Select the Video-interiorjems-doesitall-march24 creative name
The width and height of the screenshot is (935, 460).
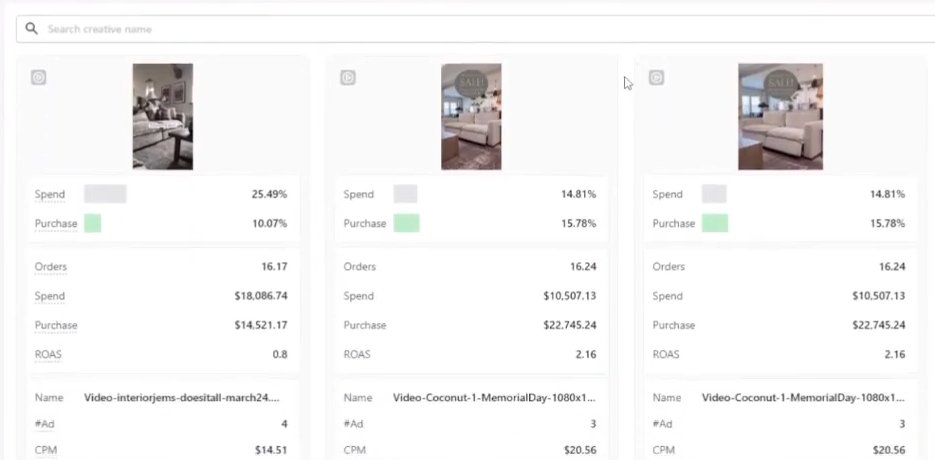pyautogui.click(x=181, y=397)
